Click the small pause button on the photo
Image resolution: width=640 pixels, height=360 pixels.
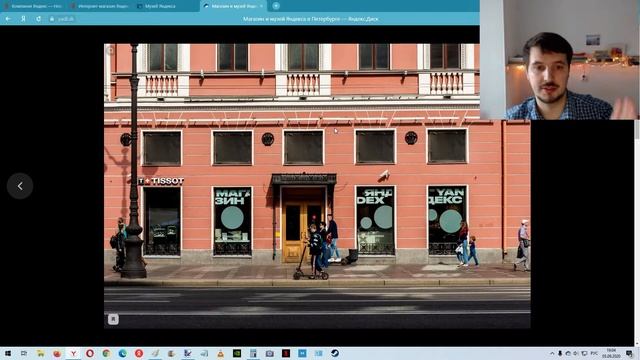pyautogui.click(x=113, y=319)
